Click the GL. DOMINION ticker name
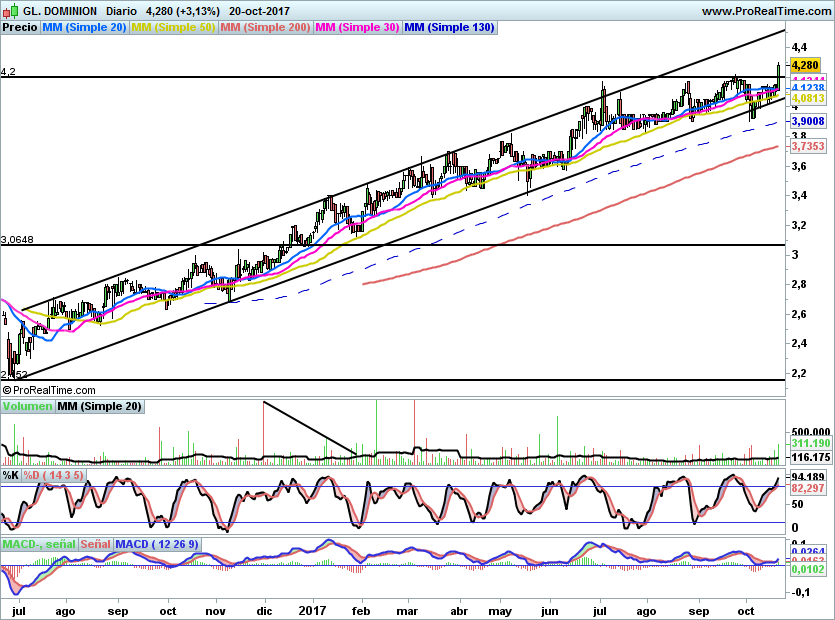The image size is (835, 620). click(x=60, y=11)
